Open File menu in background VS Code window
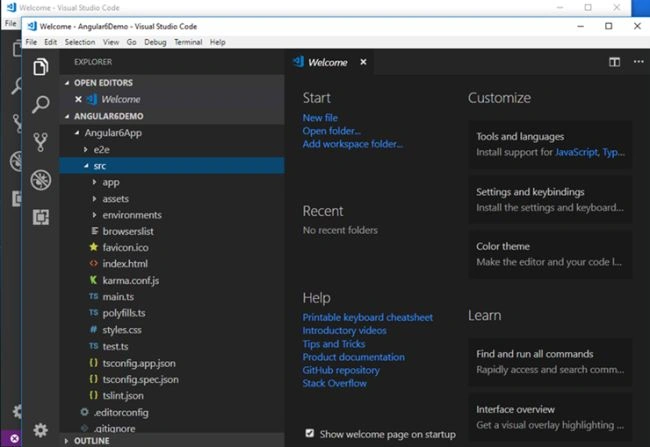 10,23
